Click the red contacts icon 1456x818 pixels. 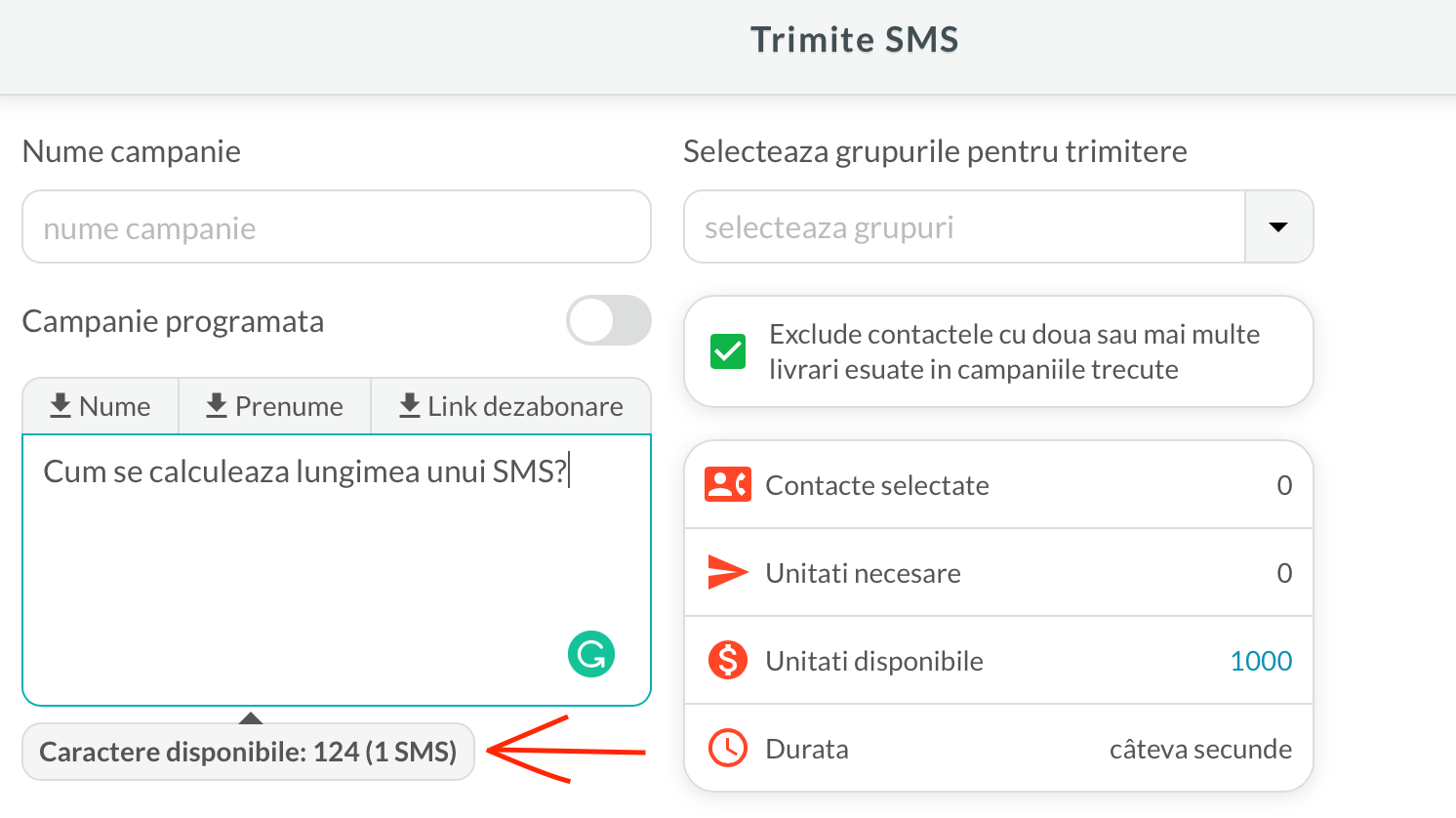[727, 484]
